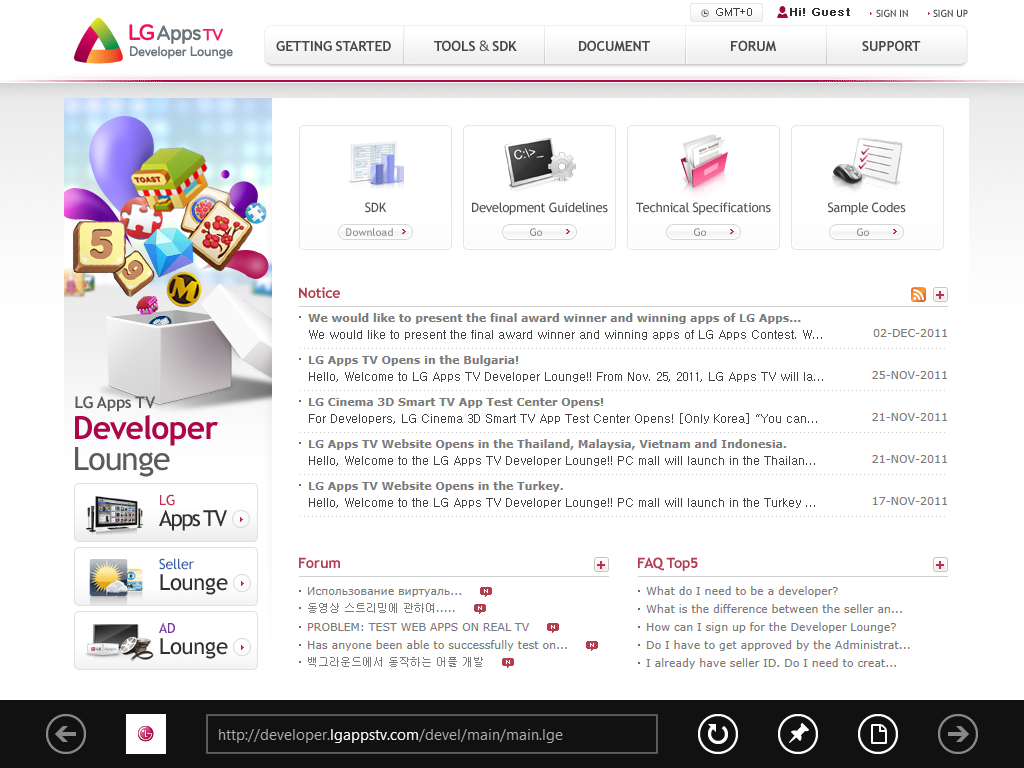Open notice about Thailand, Malaysia, Vietnam and Indonesia
1024x768 pixels.
tap(547, 444)
